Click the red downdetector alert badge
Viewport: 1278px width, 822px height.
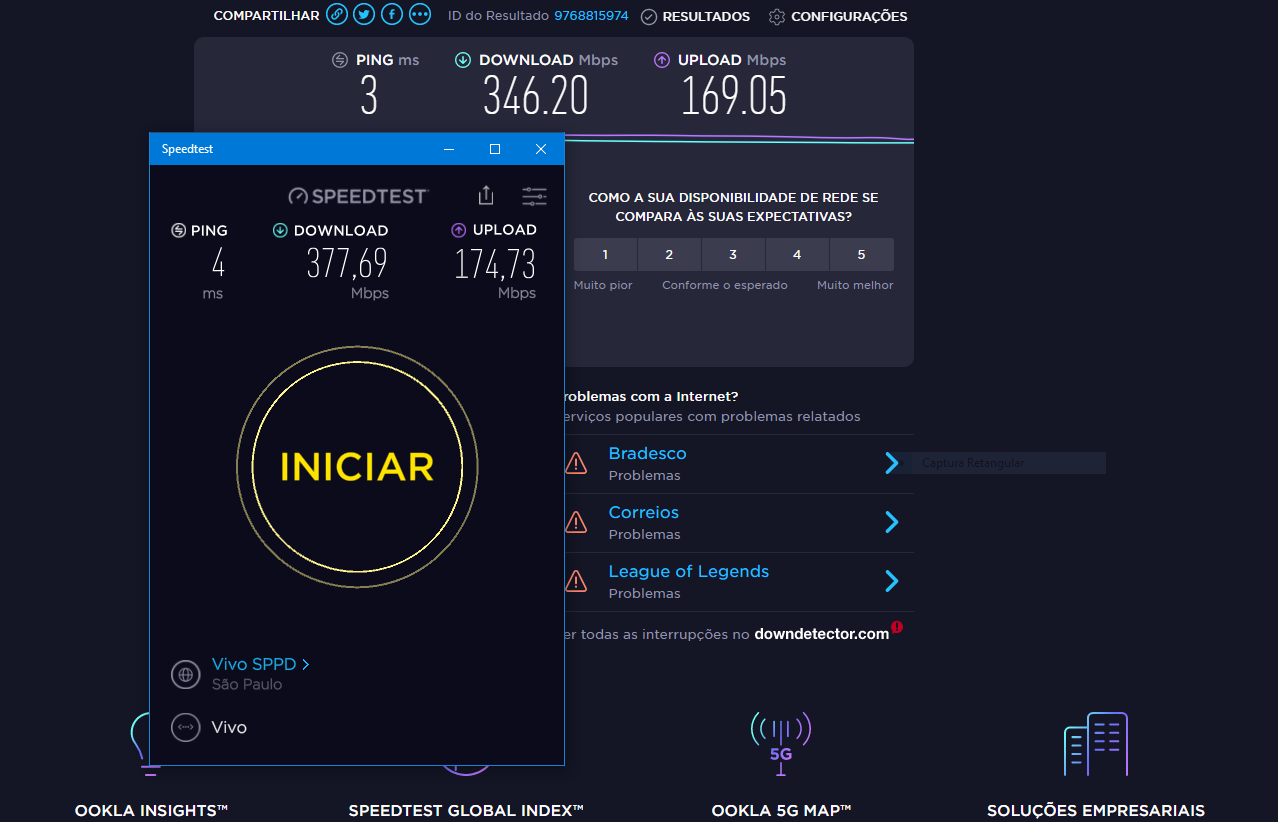coord(897,627)
